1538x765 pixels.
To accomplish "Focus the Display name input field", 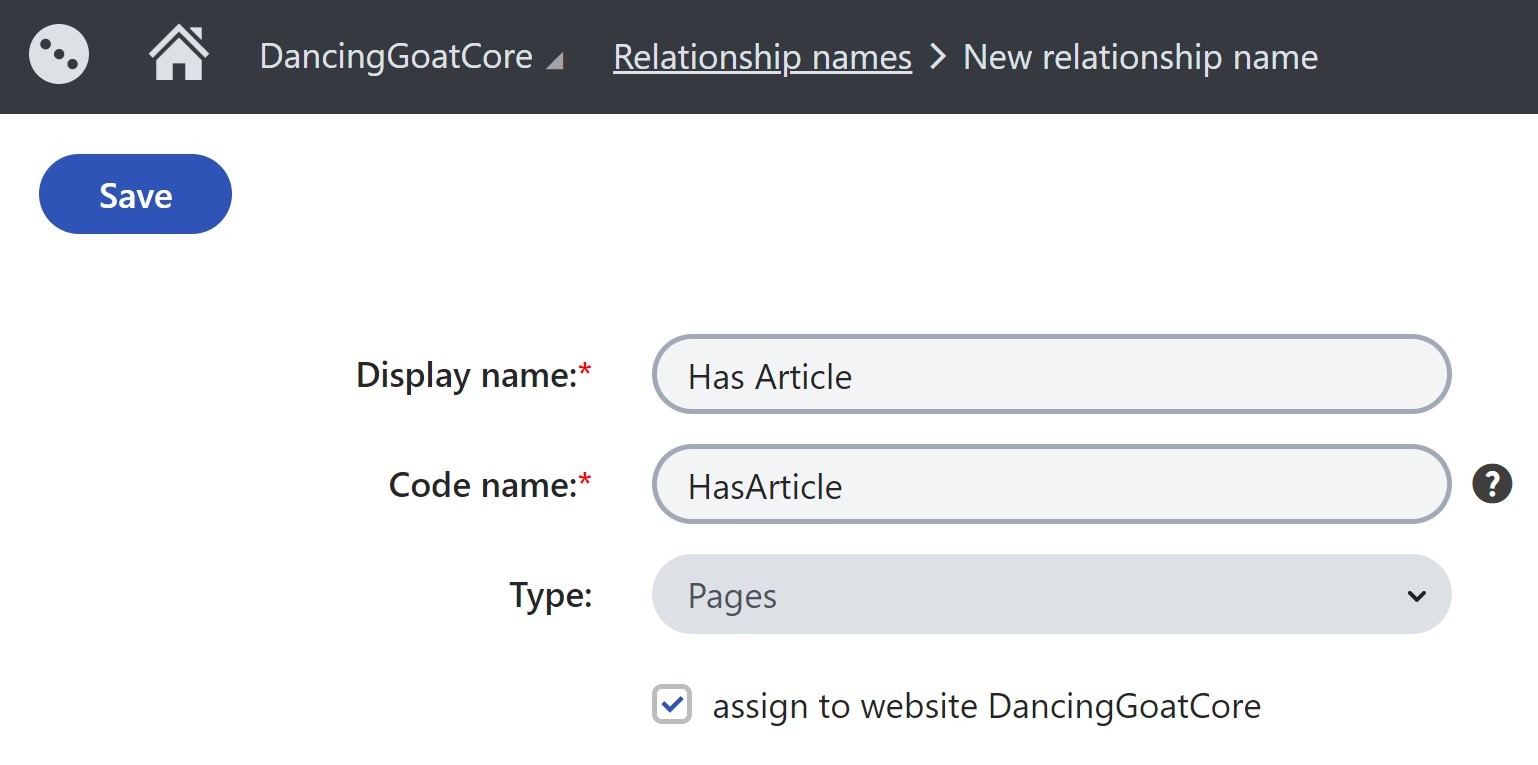I will (x=1051, y=375).
